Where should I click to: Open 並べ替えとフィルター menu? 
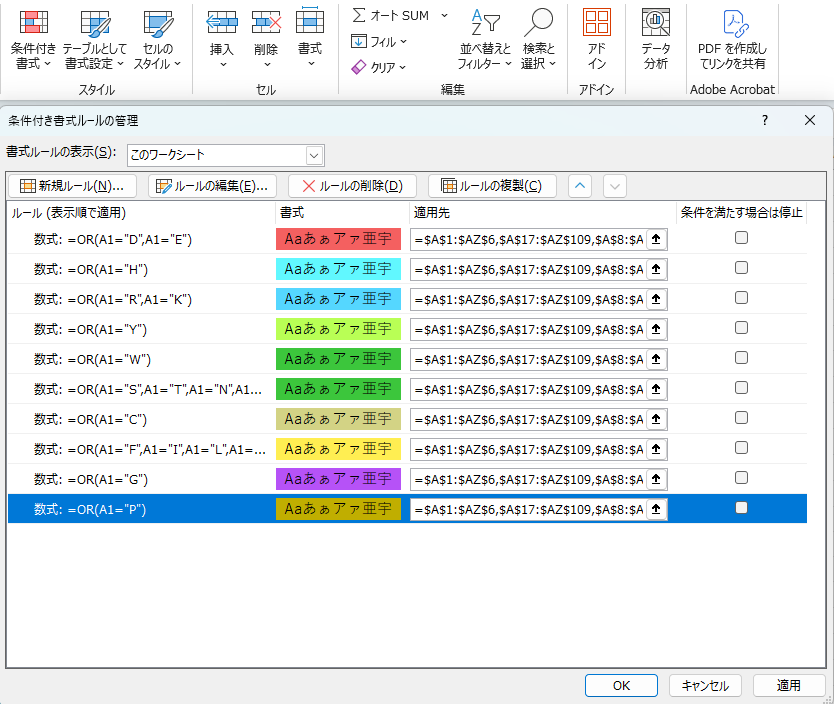pyautogui.click(x=485, y=40)
